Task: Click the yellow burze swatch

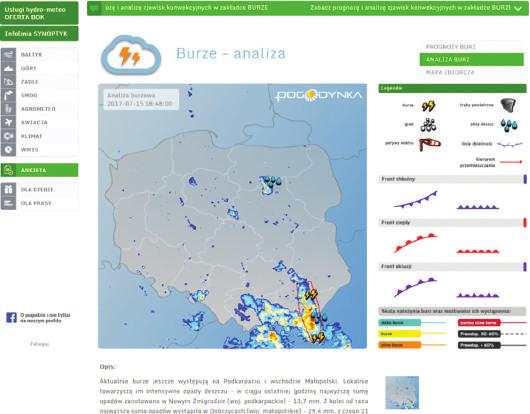Action: point(399,334)
